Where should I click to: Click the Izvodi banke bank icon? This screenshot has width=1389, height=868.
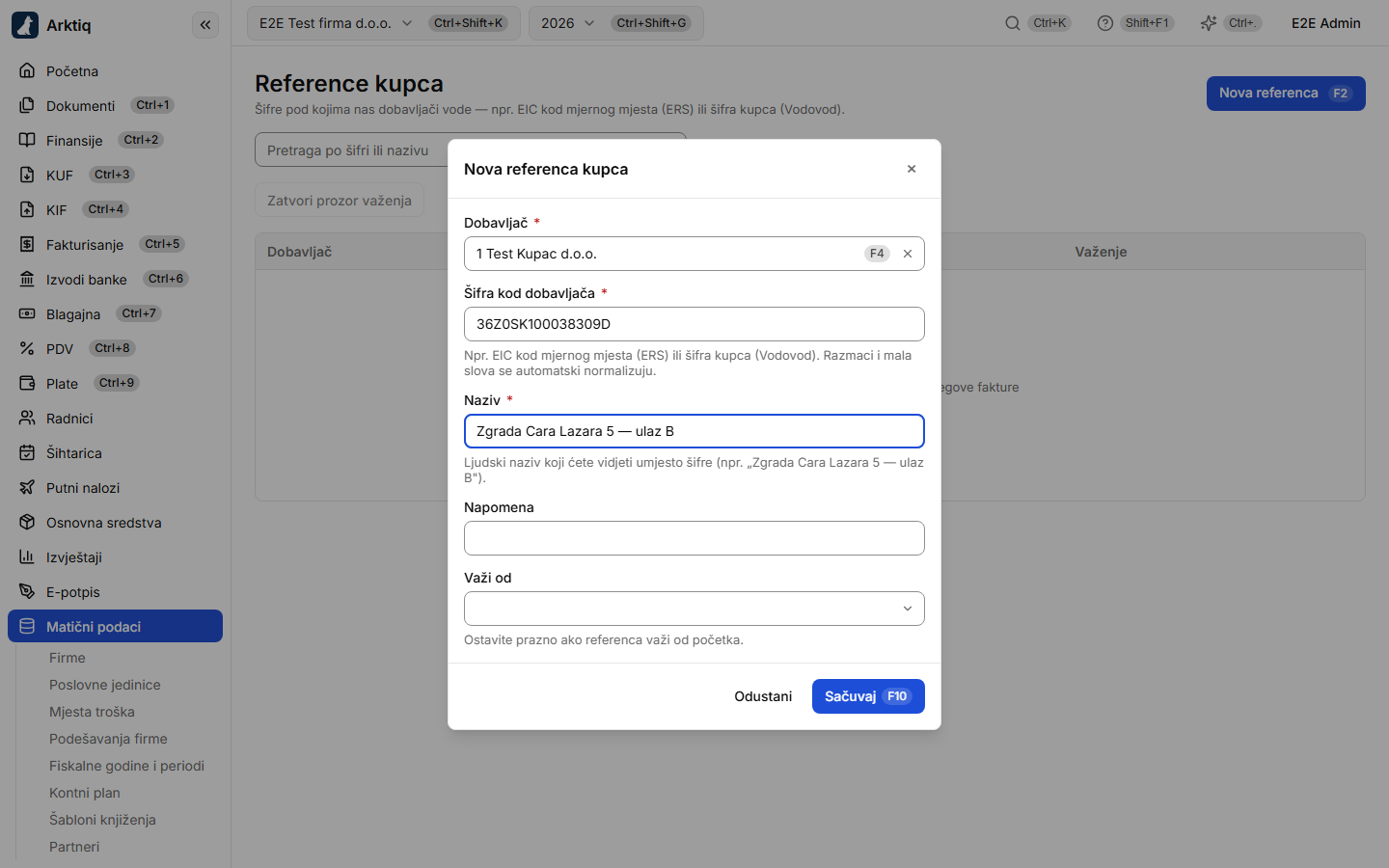coord(27,280)
